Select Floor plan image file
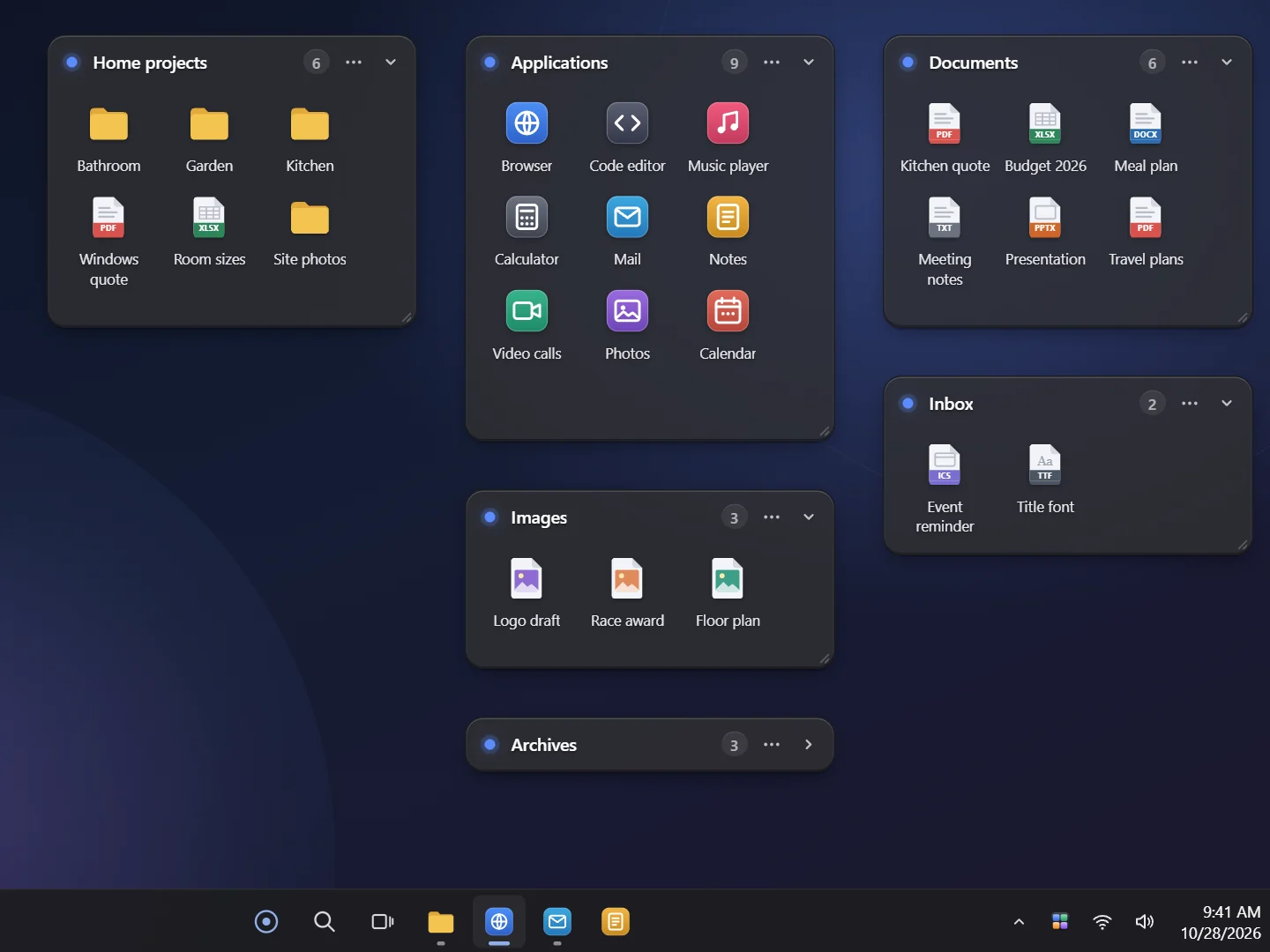This screenshot has width=1270, height=952. (x=728, y=579)
